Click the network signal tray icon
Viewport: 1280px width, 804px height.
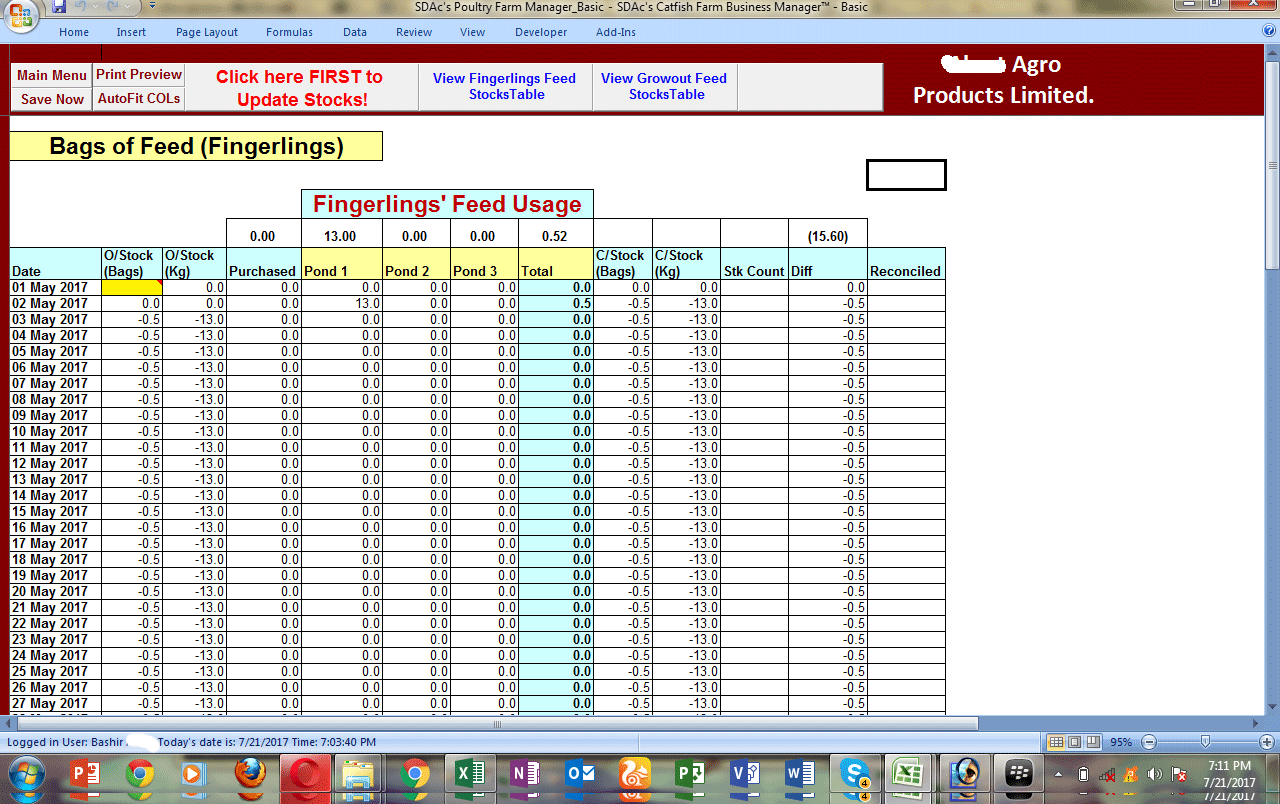tap(1107, 775)
